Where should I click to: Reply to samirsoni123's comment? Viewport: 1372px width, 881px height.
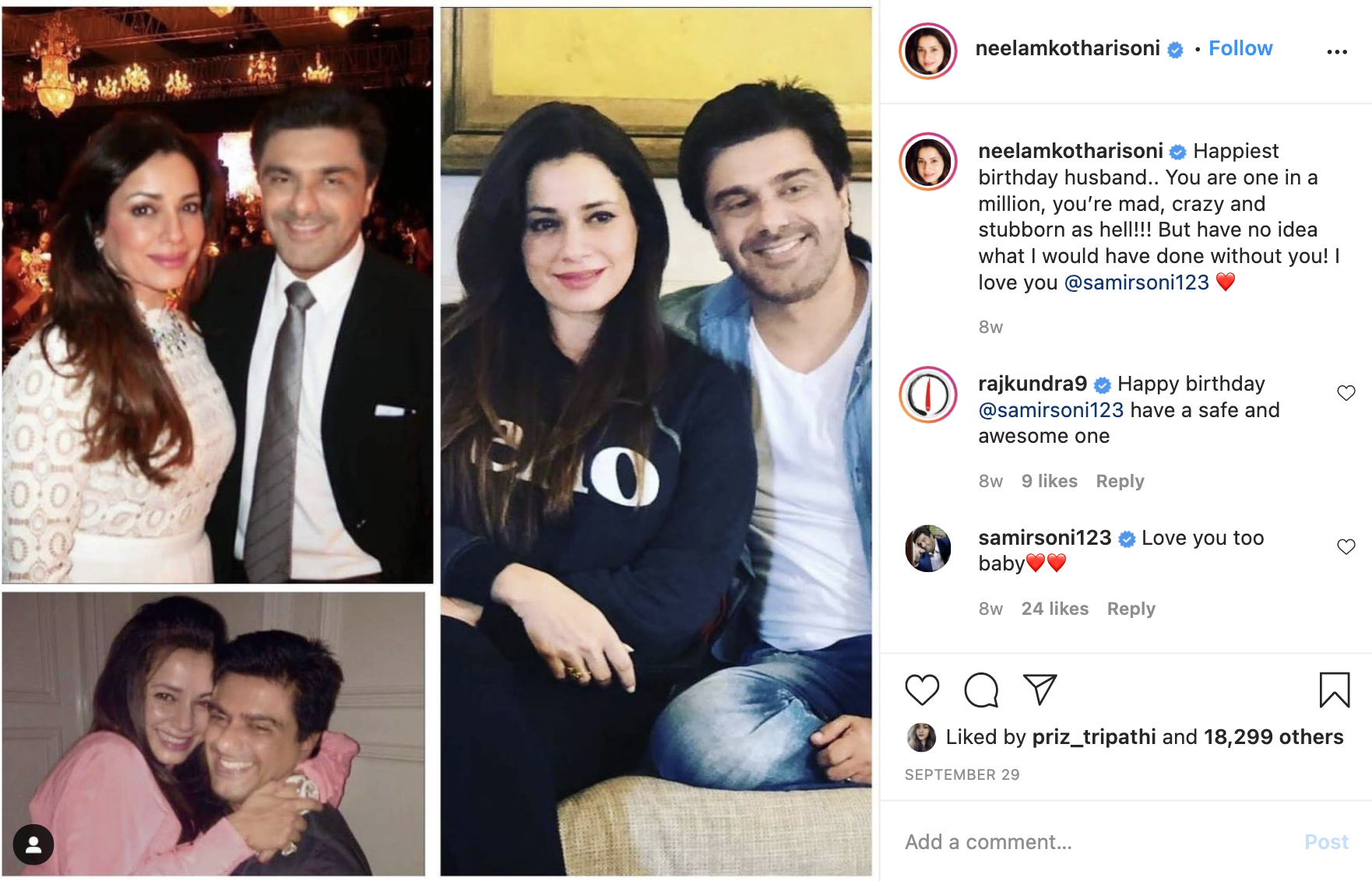1131,609
